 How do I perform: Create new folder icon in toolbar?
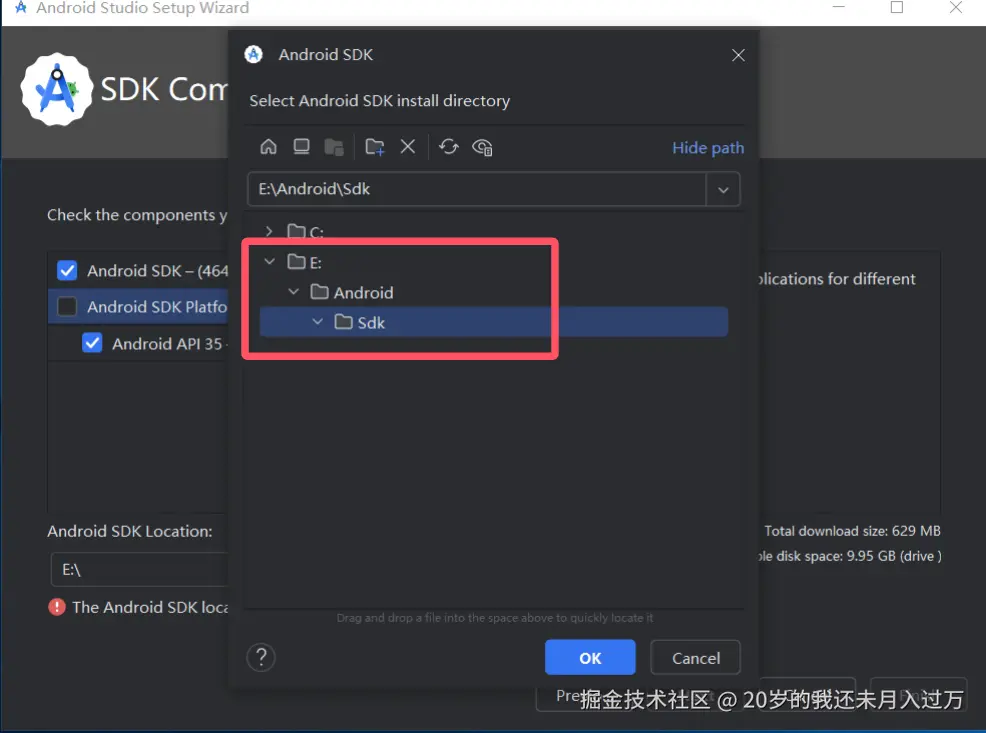pos(375,147)
